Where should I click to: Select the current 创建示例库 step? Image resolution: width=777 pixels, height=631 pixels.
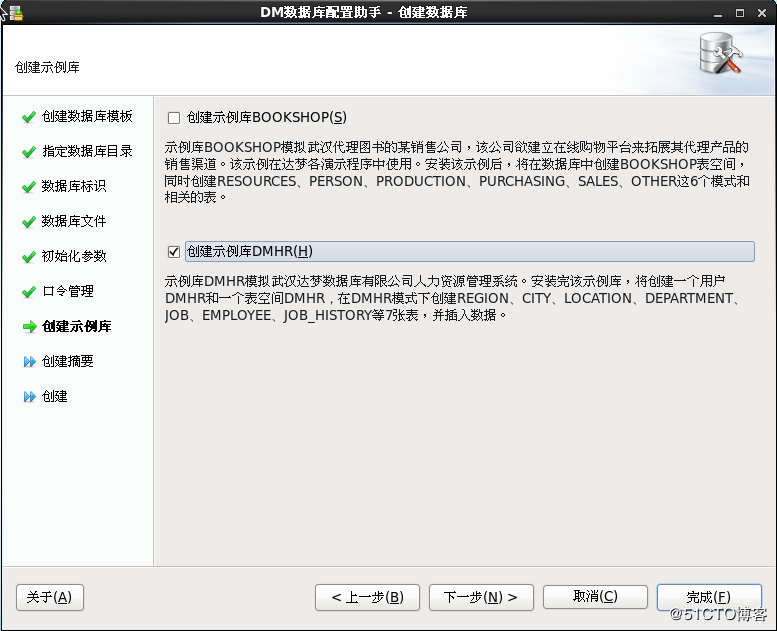(x=77, y=326)
